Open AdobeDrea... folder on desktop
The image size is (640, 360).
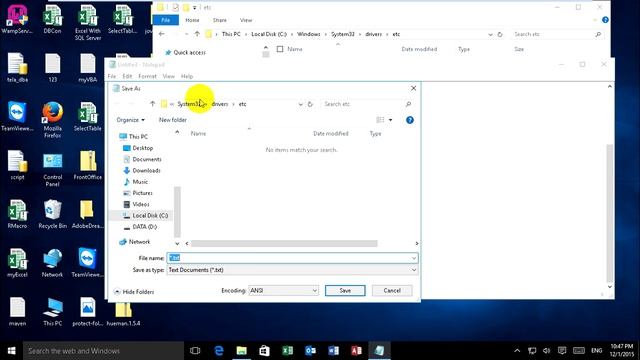pyautogui.click(x=87, y=213)
